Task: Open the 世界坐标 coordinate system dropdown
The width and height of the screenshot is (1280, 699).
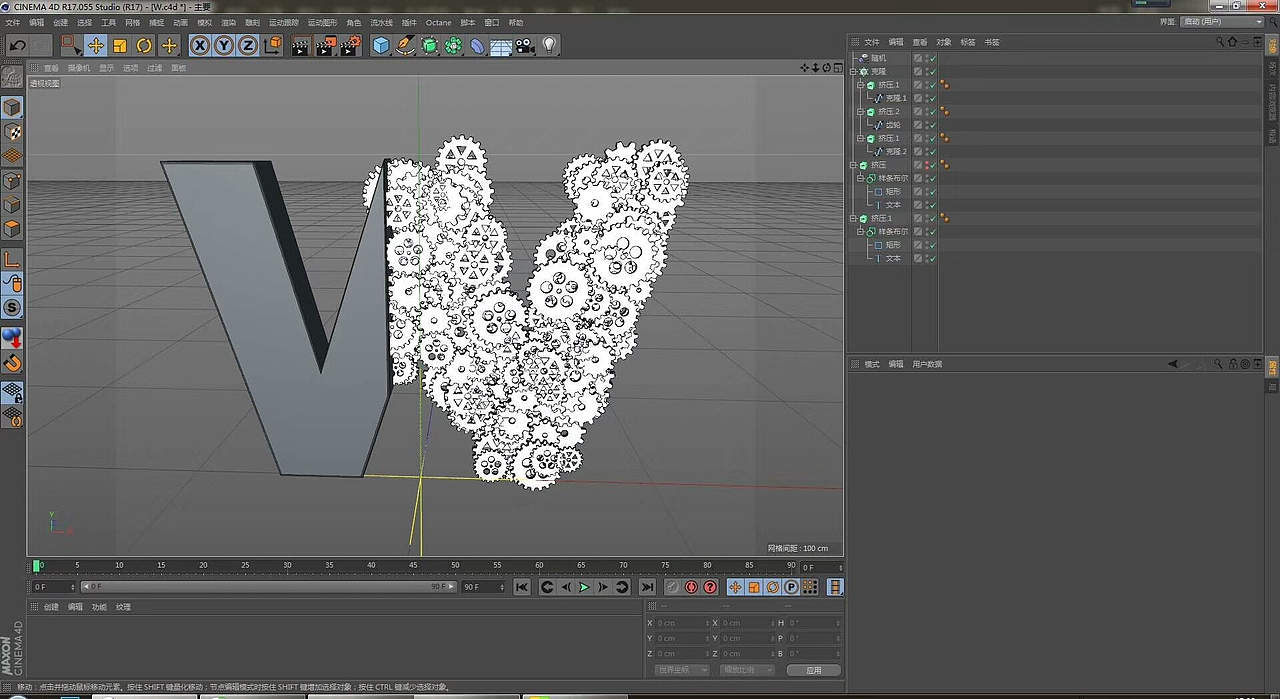Action: 681,670
